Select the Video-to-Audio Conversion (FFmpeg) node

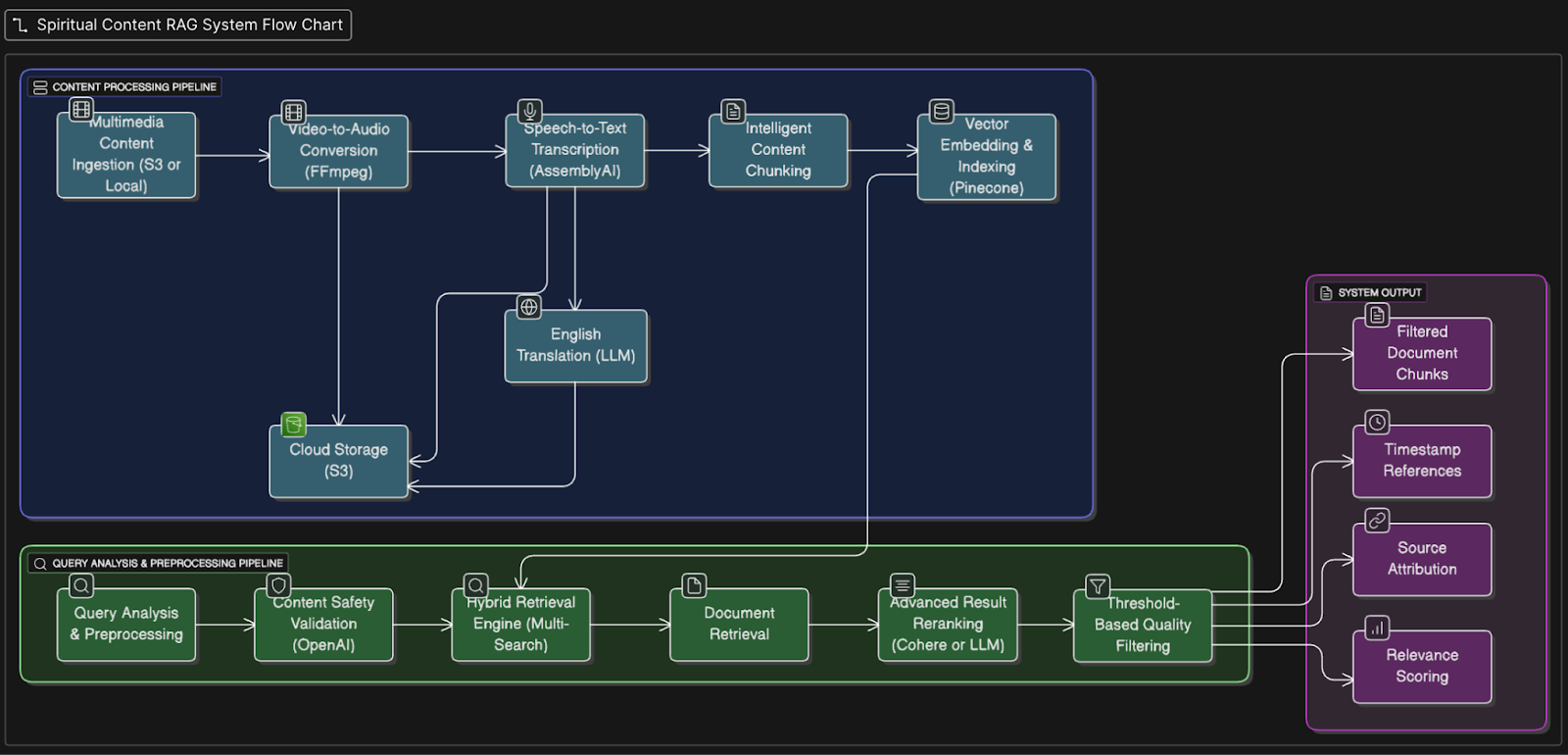(339, 151)
